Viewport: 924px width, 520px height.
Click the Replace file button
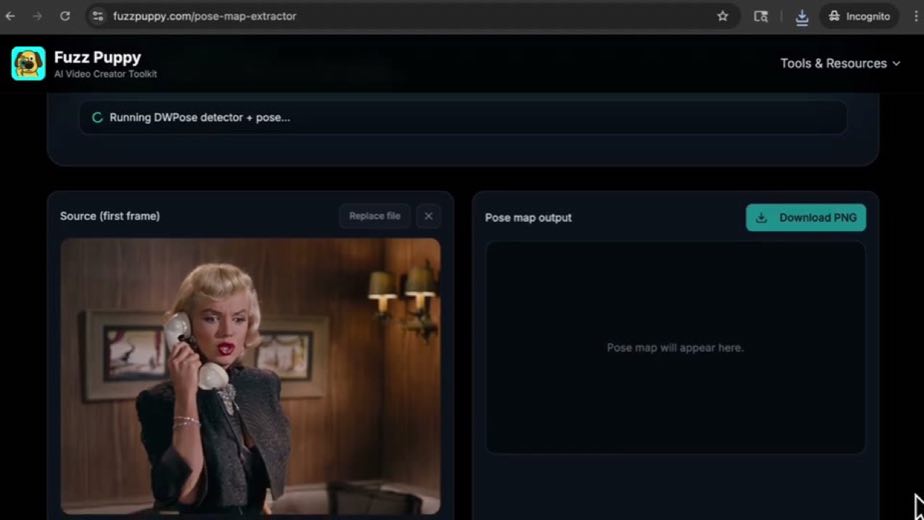tap(374, 216)
